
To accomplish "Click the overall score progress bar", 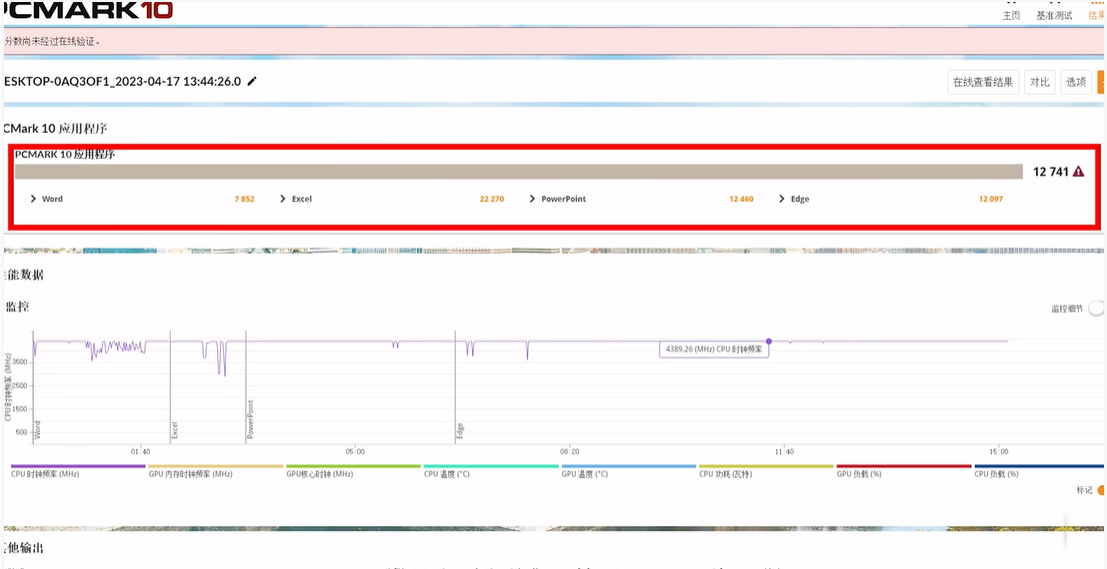I will (519, 172).
